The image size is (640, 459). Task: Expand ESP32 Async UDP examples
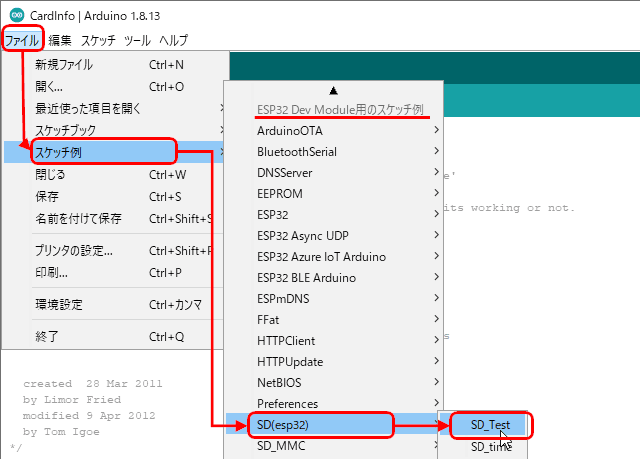click(334, 236)
